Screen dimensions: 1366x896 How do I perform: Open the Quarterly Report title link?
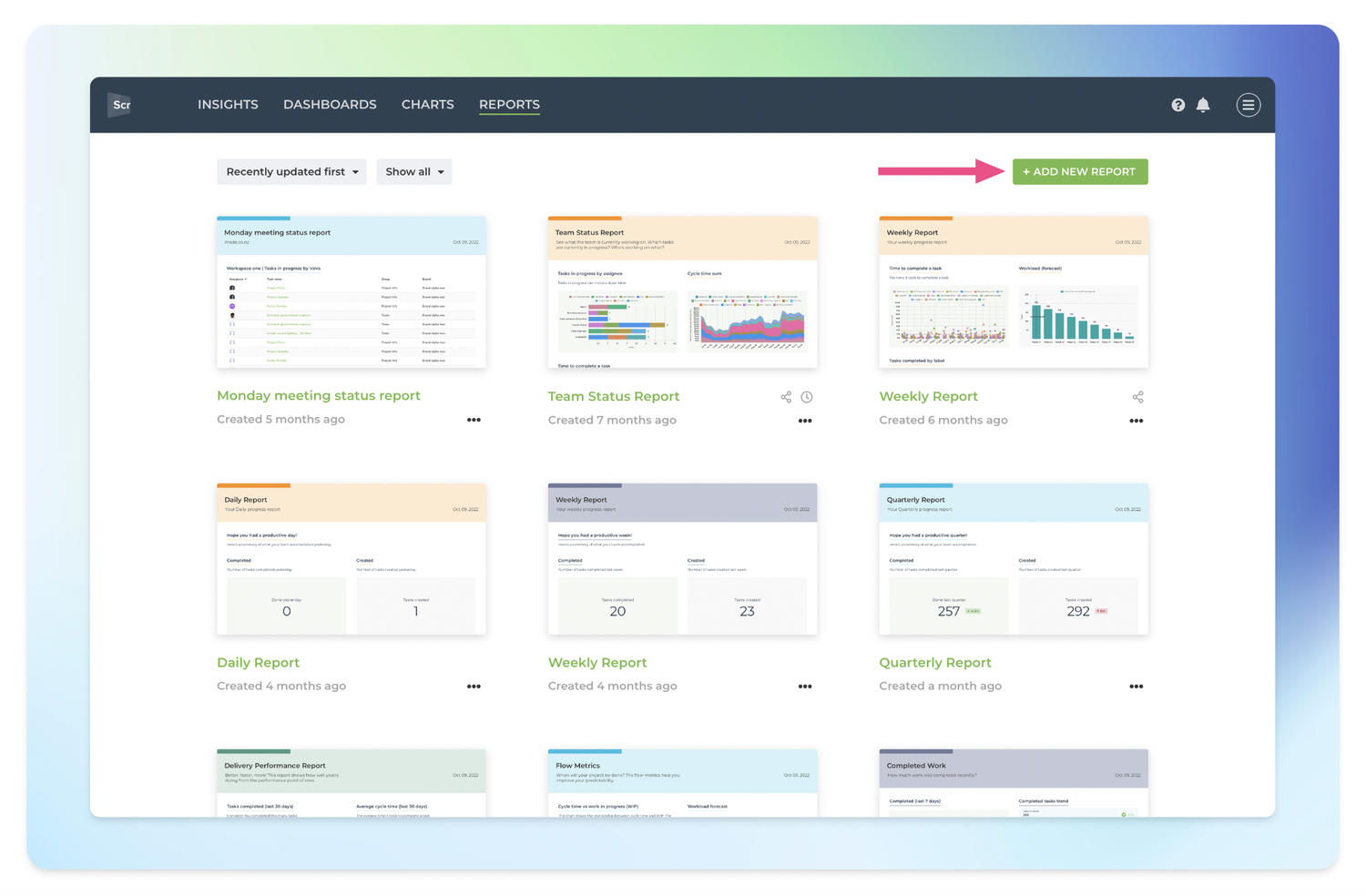[x=935, y=662]
